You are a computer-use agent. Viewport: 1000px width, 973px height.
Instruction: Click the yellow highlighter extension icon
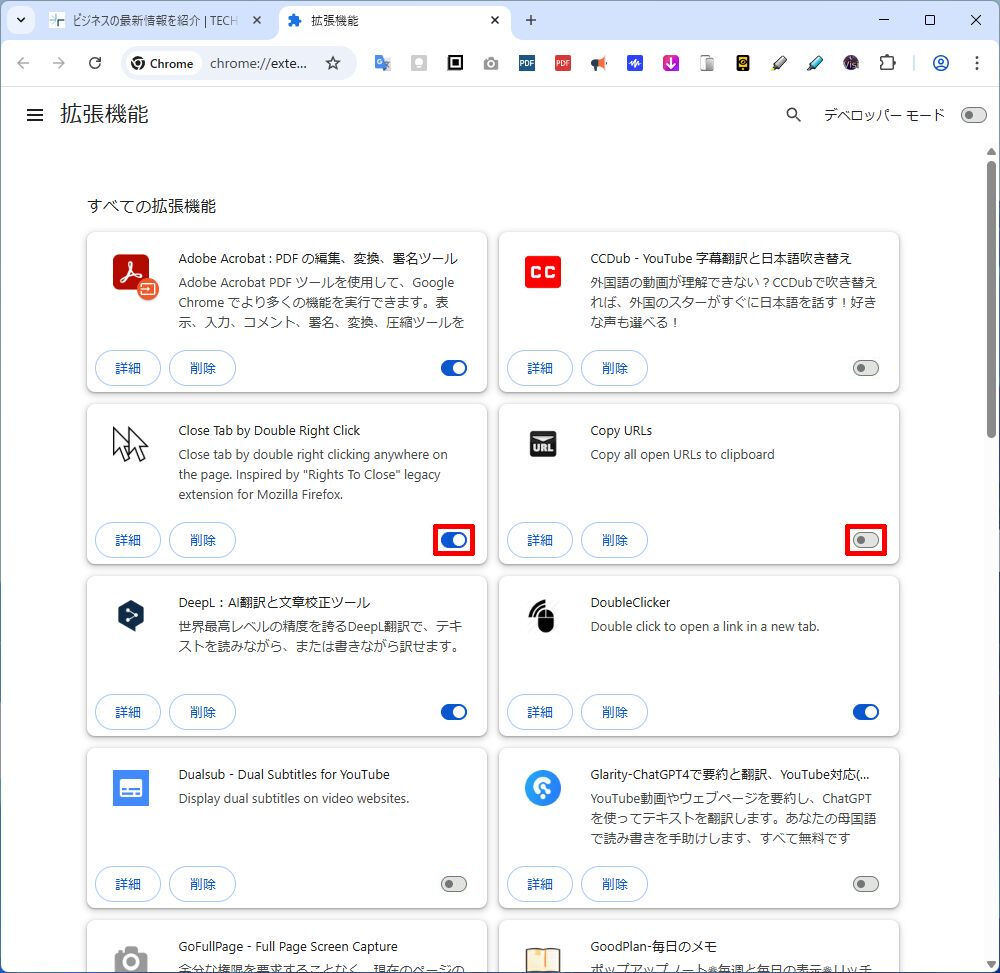click(779, 63)
